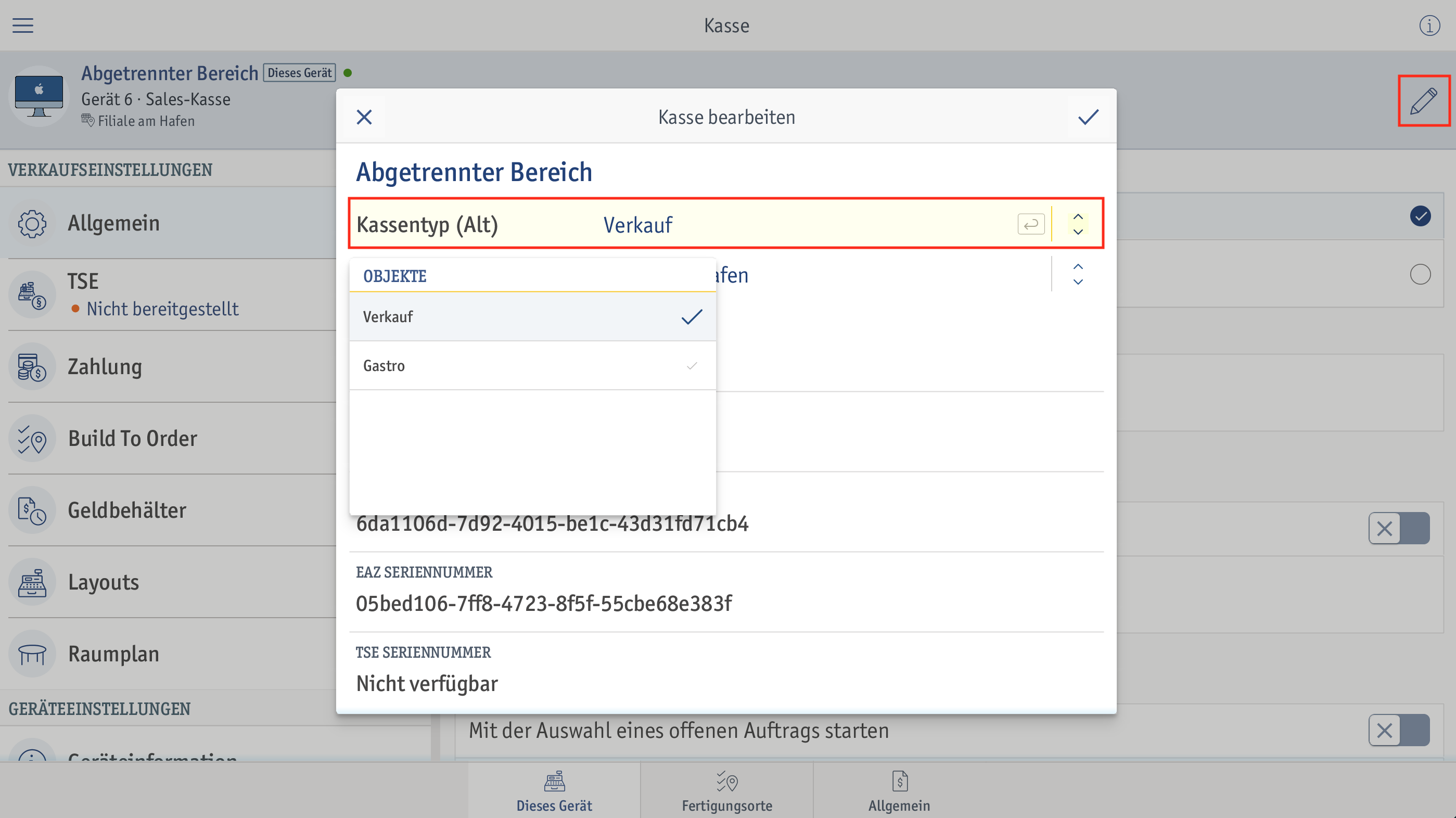Open the hamburger menu
This screenshot has height=818, width=1456.
tap(23, 25)
